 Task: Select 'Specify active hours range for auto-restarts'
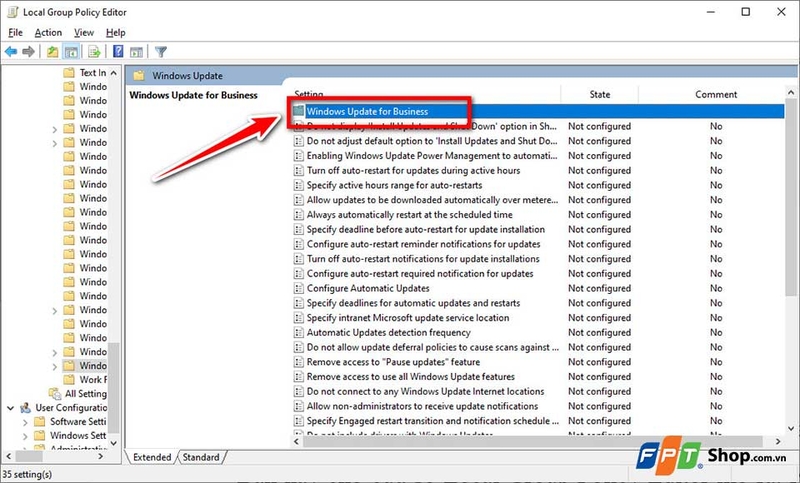click(394, 185)
